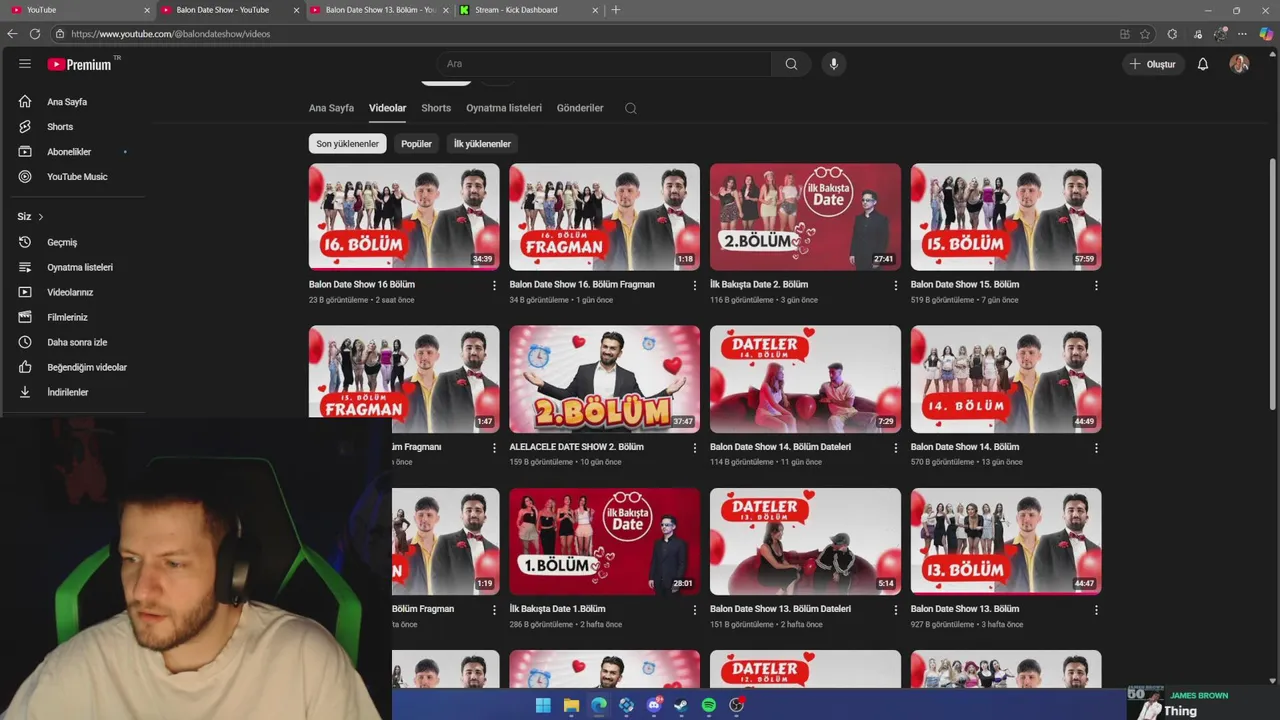Open options for Balon Date Show 13. Bölüm Dateleri

895,609
